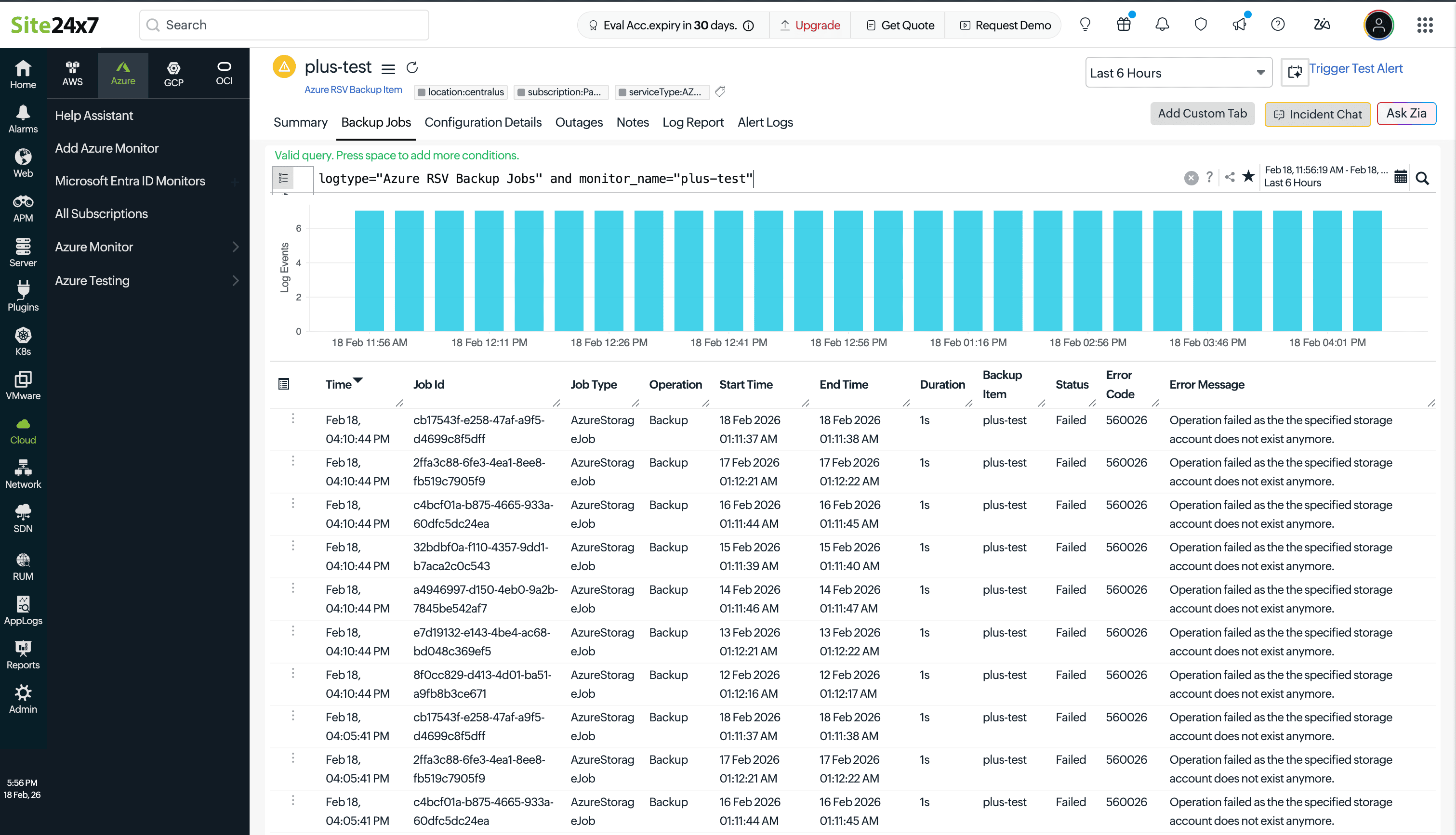Go to the Summary tab
Image resolution: width=1456 pixels, height=835 pixels.
coord(301,122)
